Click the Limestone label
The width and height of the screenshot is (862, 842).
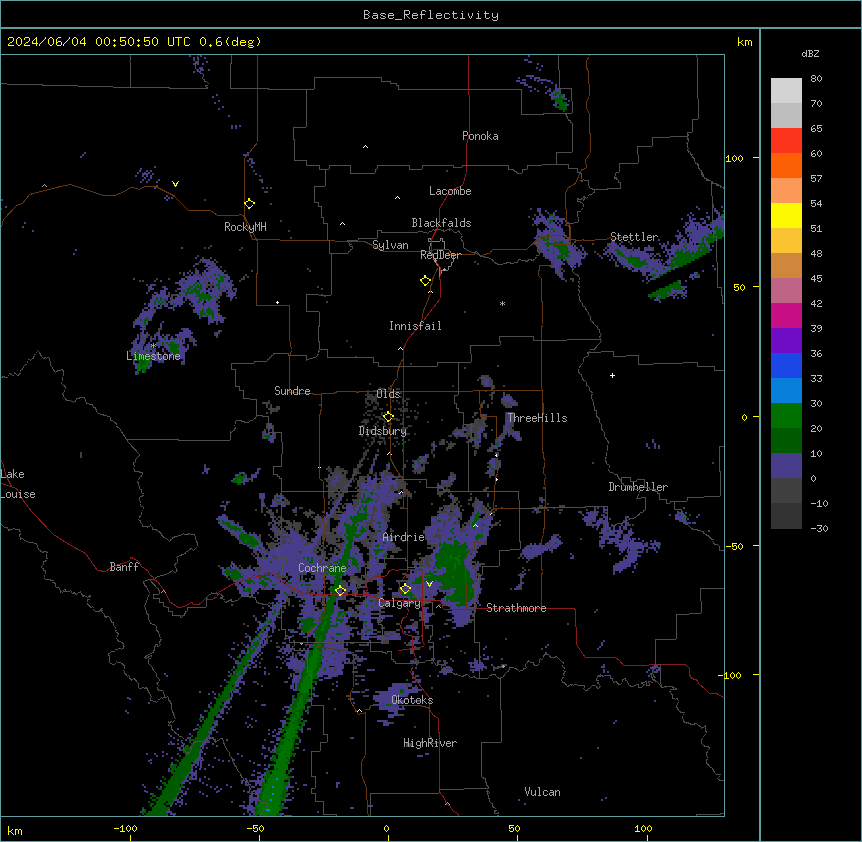tap(153, 356)
